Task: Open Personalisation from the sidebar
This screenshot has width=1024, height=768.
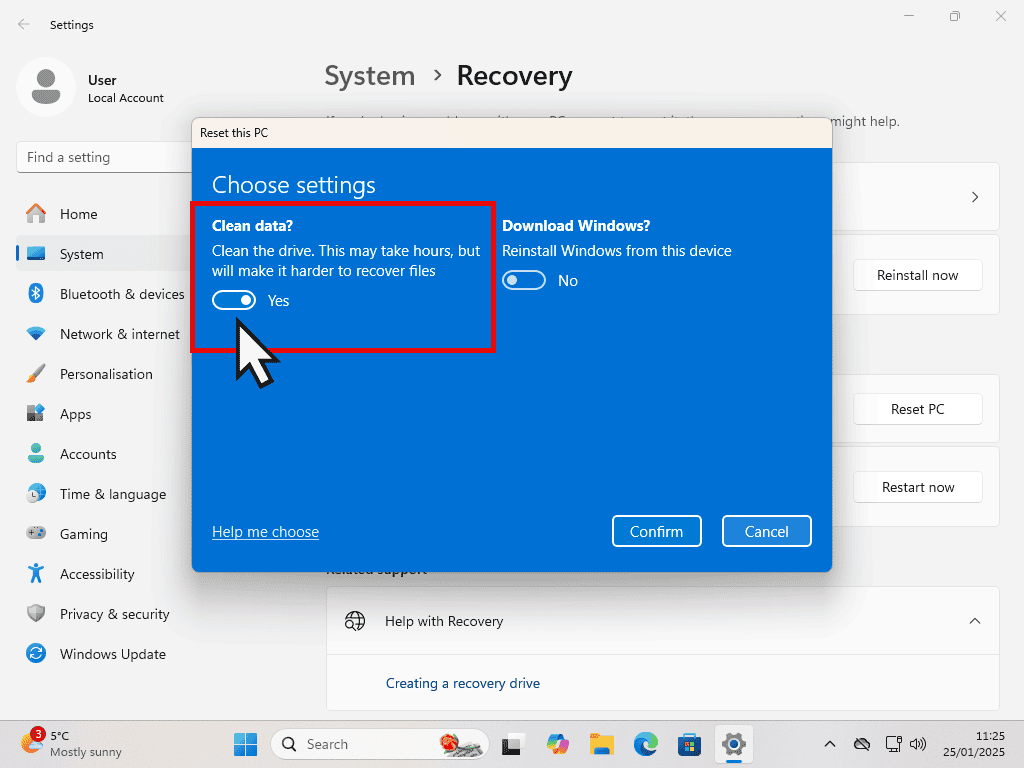Action: pos(106,374)
